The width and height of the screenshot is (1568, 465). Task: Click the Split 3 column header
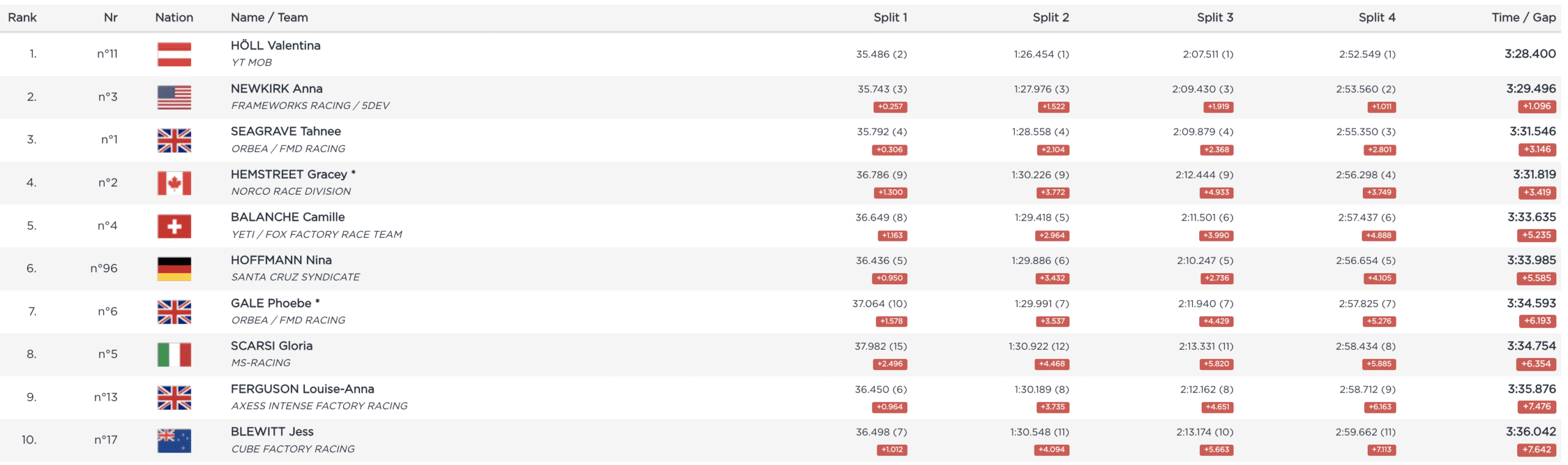pyautogui.click(x=1215, y=18)
